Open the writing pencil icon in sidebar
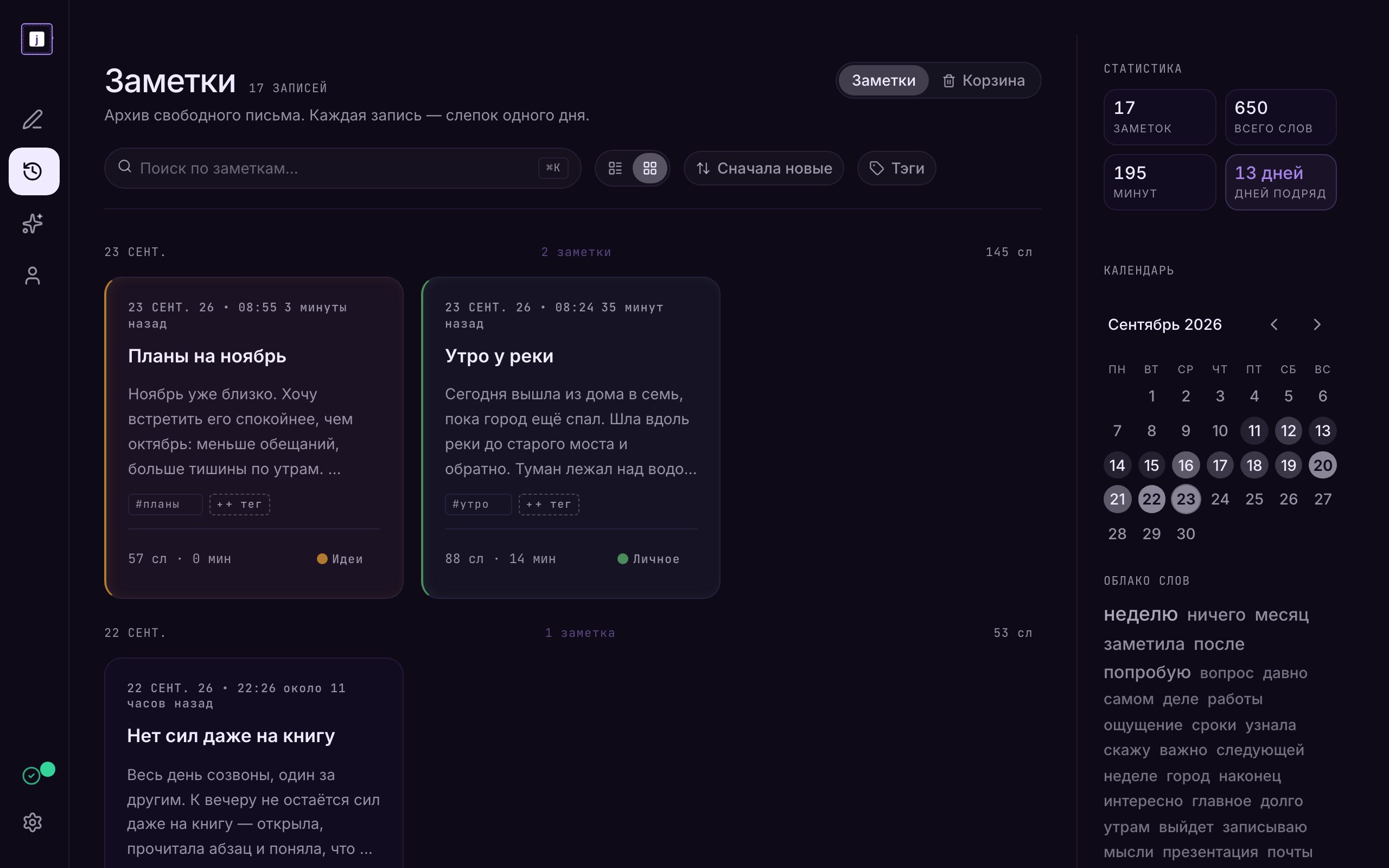The image size is (1389, 868). tap(33, 119)
